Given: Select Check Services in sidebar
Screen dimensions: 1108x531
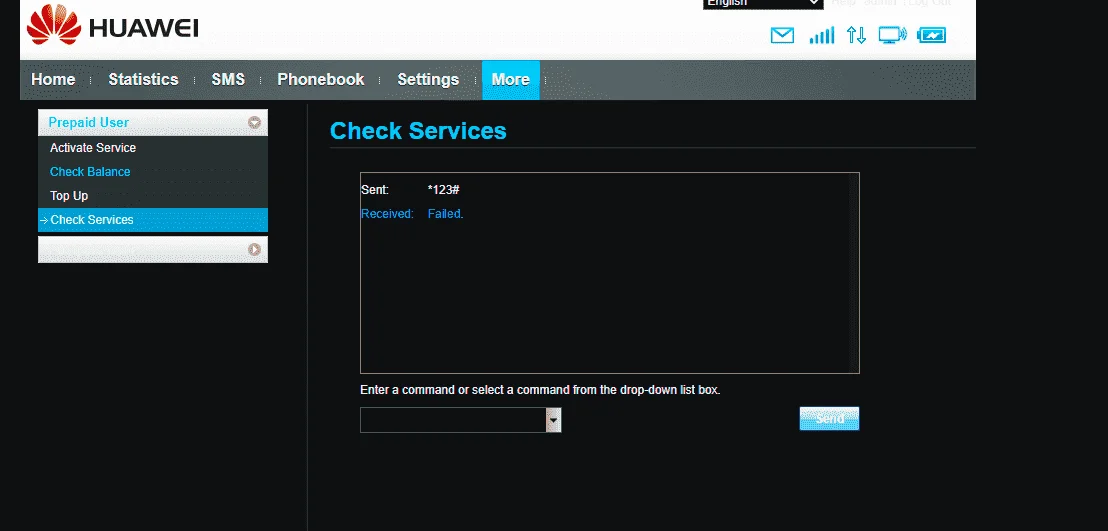Looking at the screenshot, I should [x=153, y=220].
